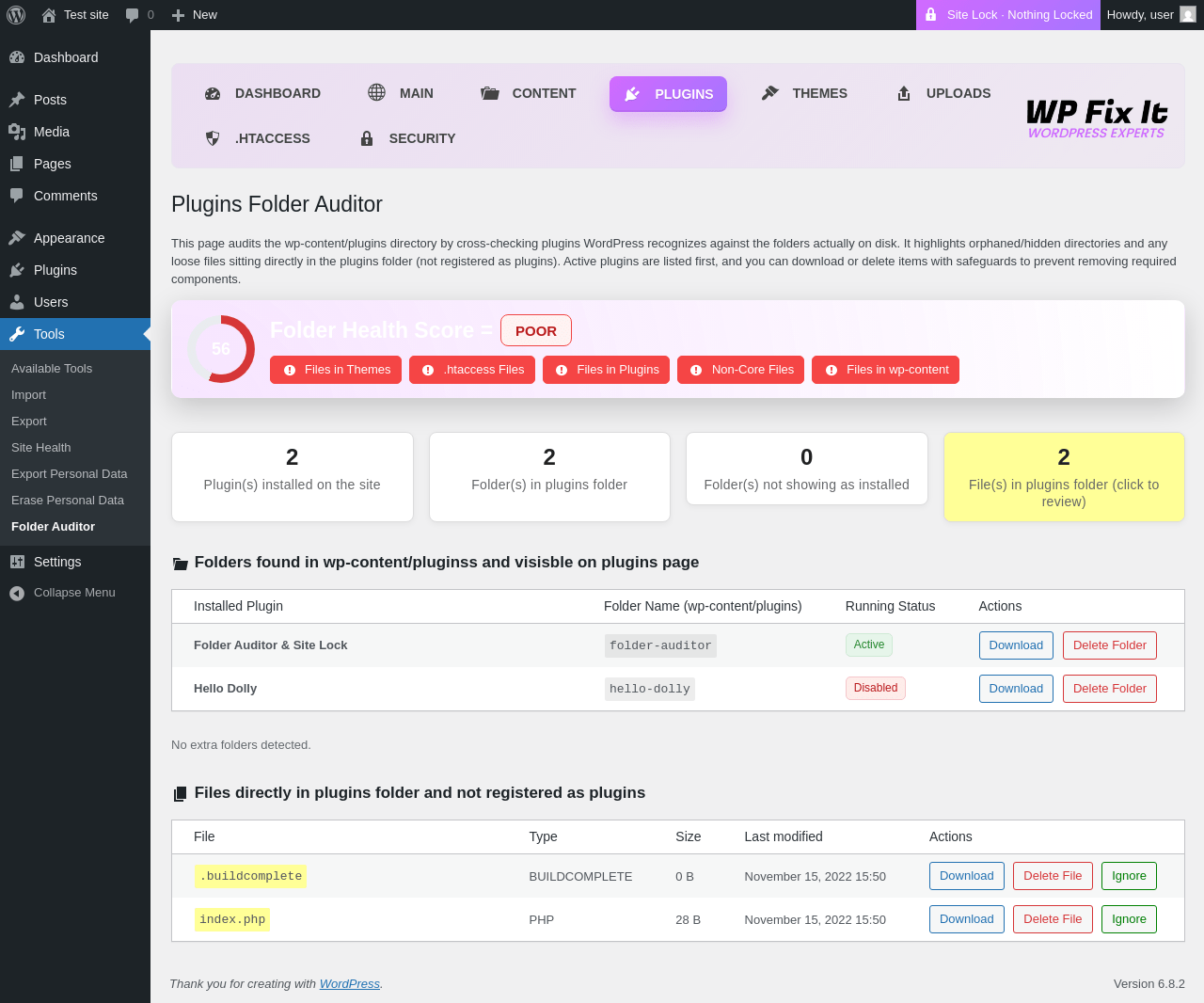Ignore the index.php file
This screenshot has width=1204, height=1003.
[1129, 919]
